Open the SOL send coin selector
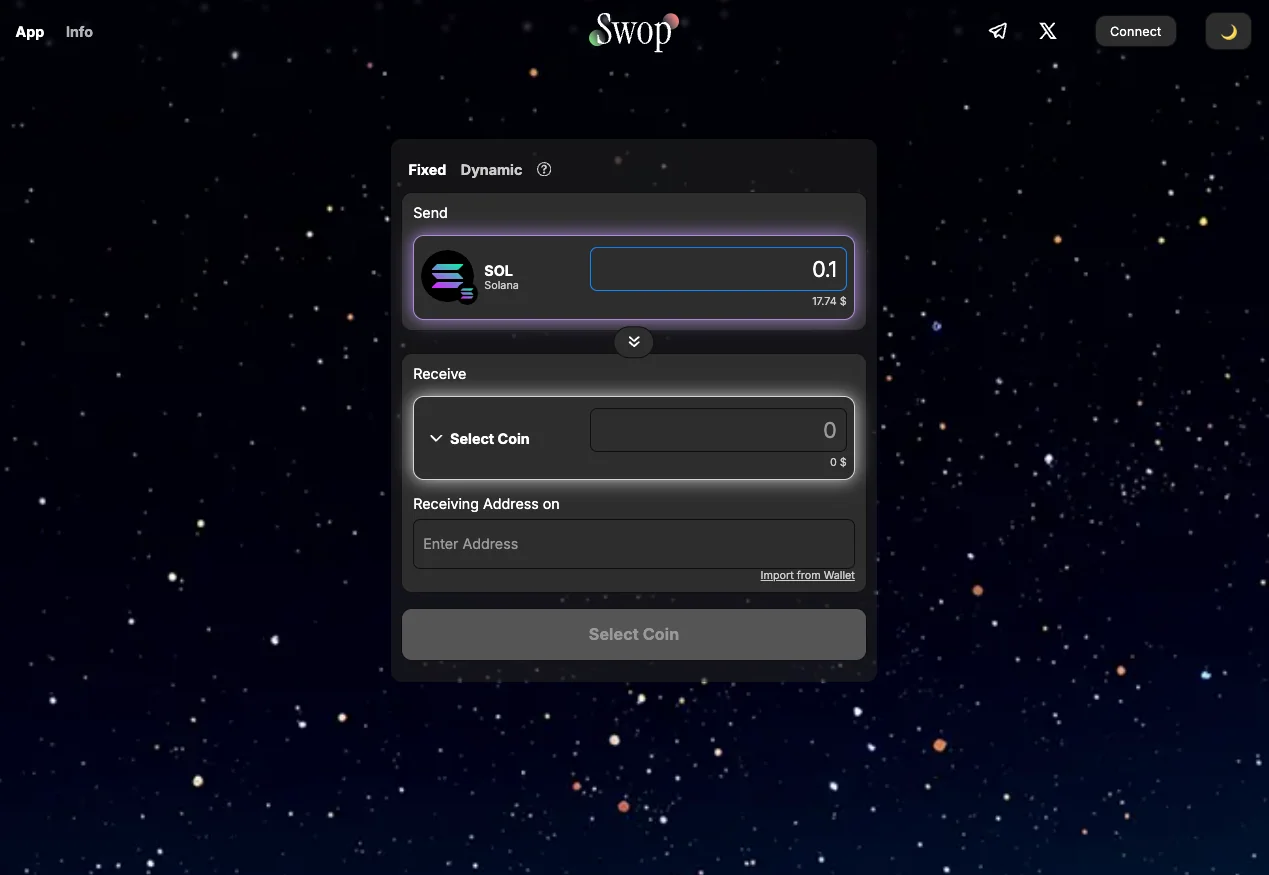This screenshot has width=1269, height=875. 470,277
